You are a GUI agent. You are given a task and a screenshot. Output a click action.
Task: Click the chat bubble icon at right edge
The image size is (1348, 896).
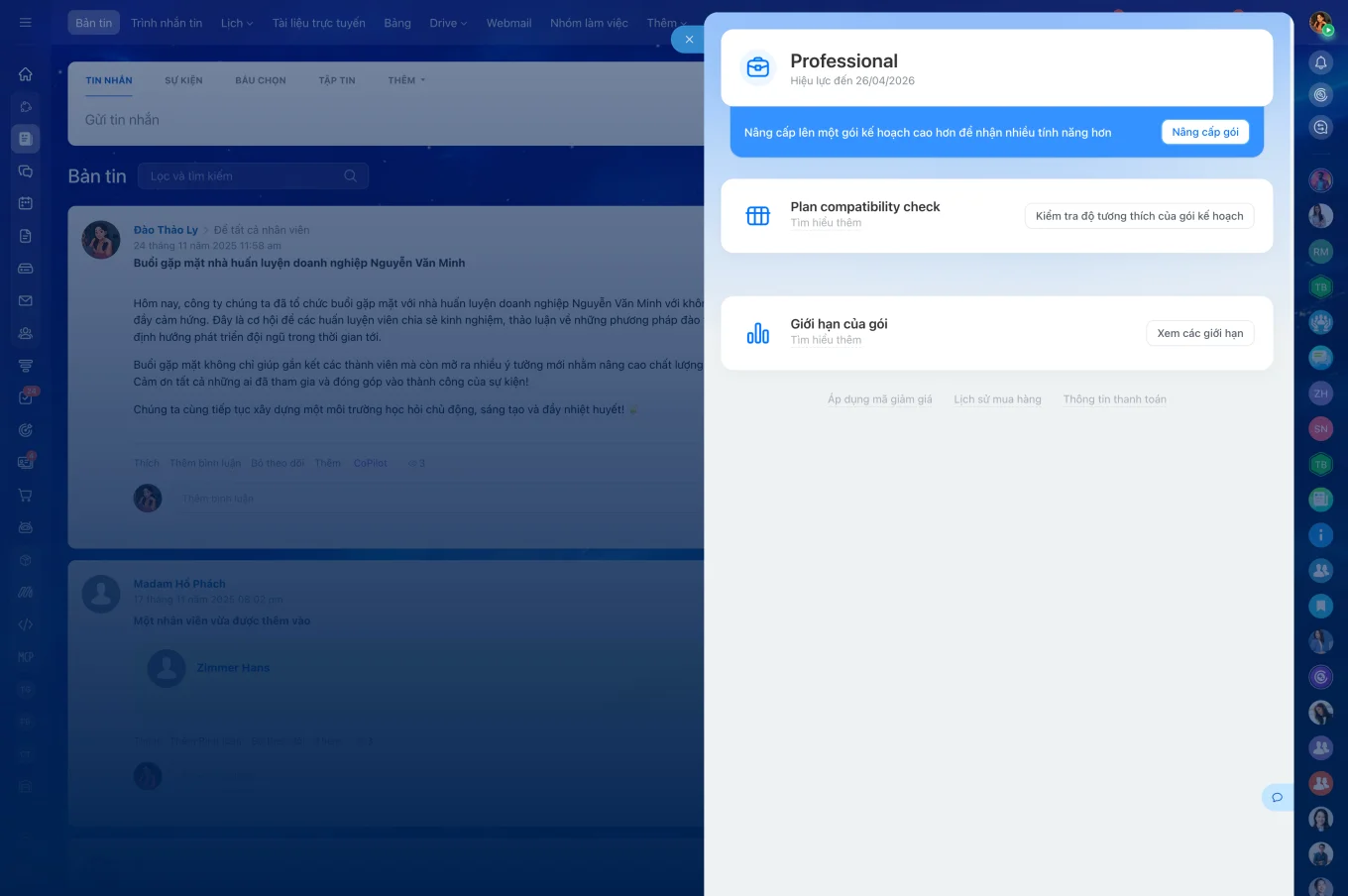tap(1278, 797)
